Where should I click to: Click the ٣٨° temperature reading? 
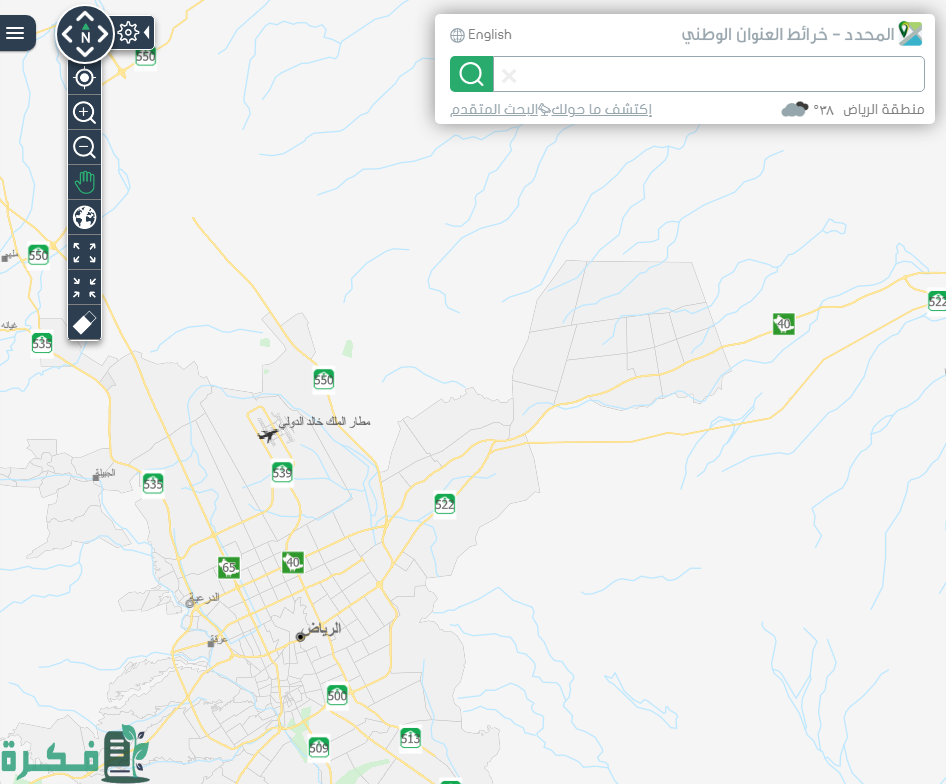coord(824,109)
